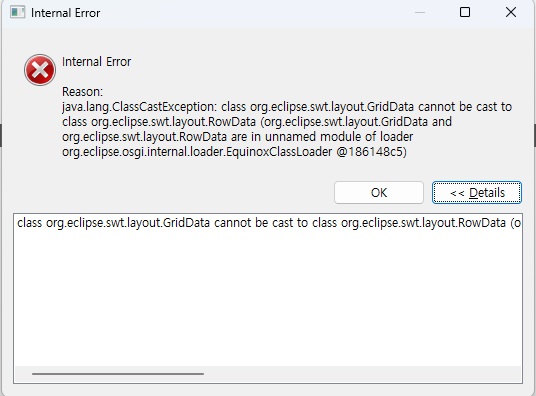This screenshot has height=396, width=536.
Task: Click the java.lang.ClassCastException message line
Action: coord(287,107)
